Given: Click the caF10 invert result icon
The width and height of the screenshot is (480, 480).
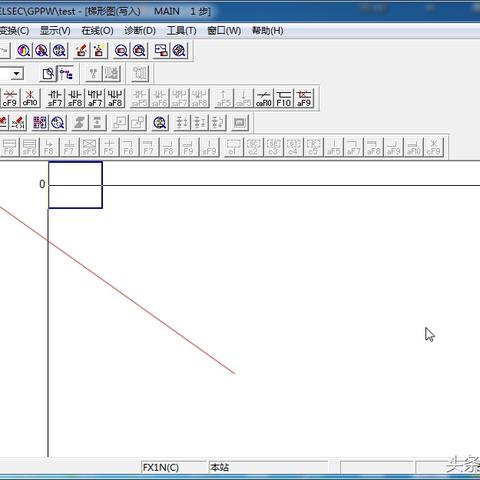Looking at the screenshot, I should [264, 98].
